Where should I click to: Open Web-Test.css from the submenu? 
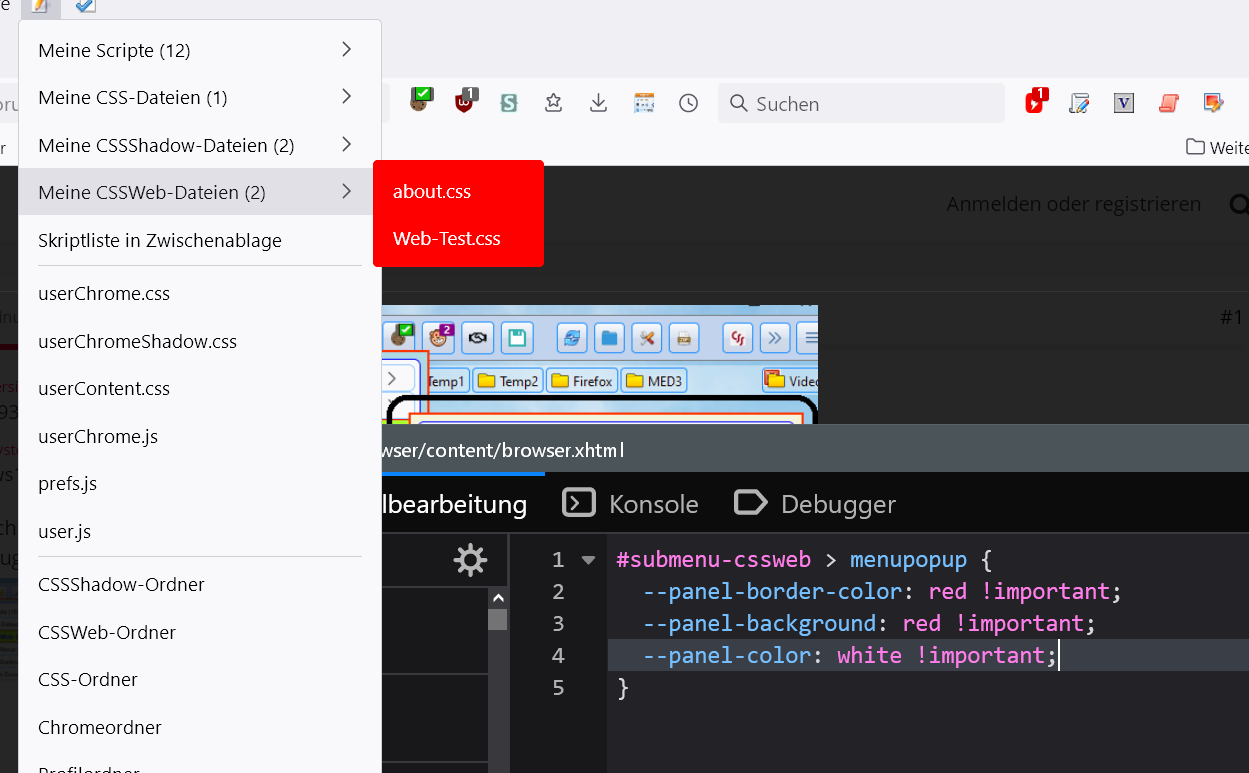pyautogui.click(x=447, y=239)
